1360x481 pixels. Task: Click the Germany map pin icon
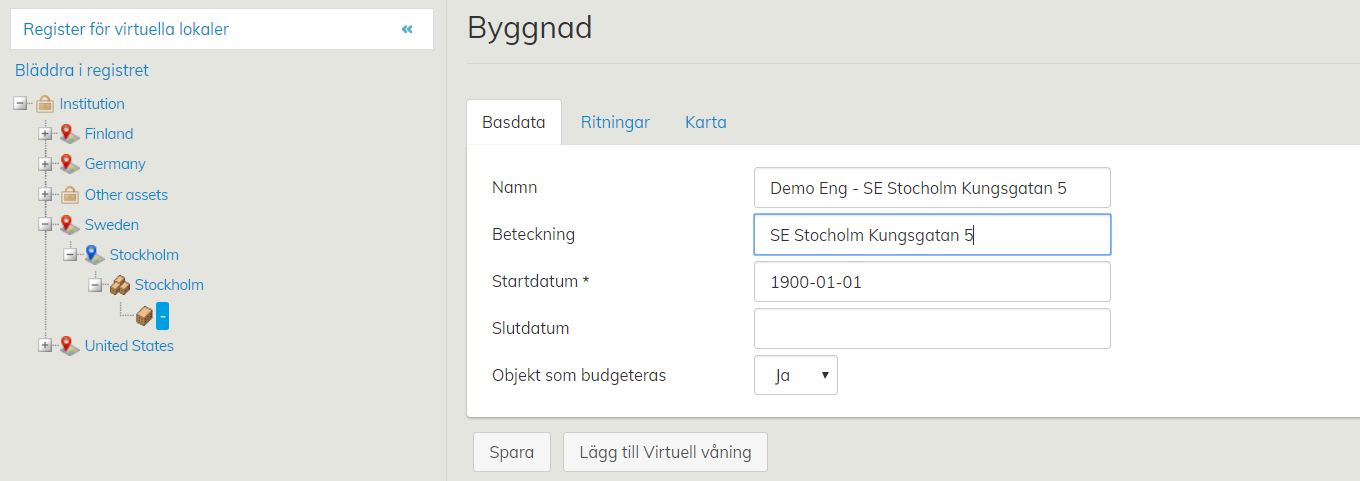click(x=69, y=164)
